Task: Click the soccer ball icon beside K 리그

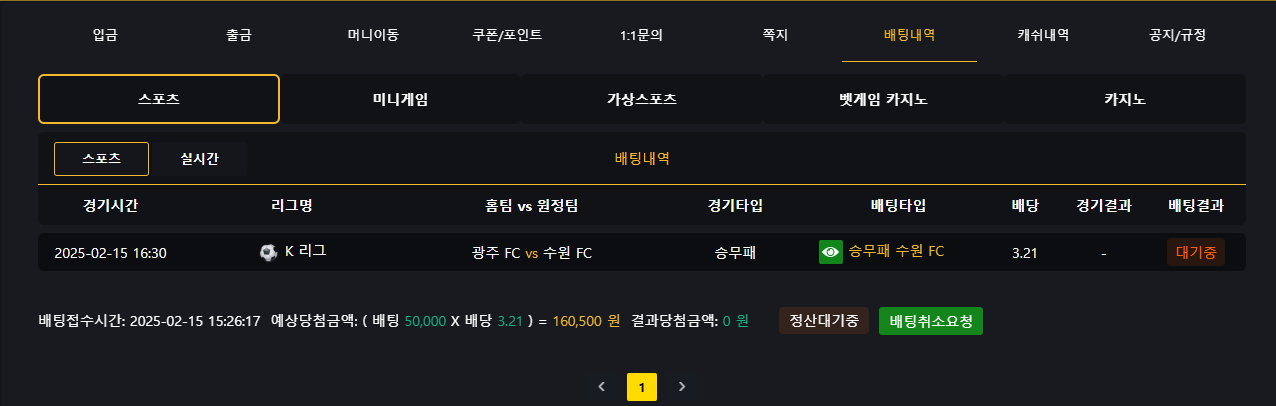Action: (x=268, y=252)
